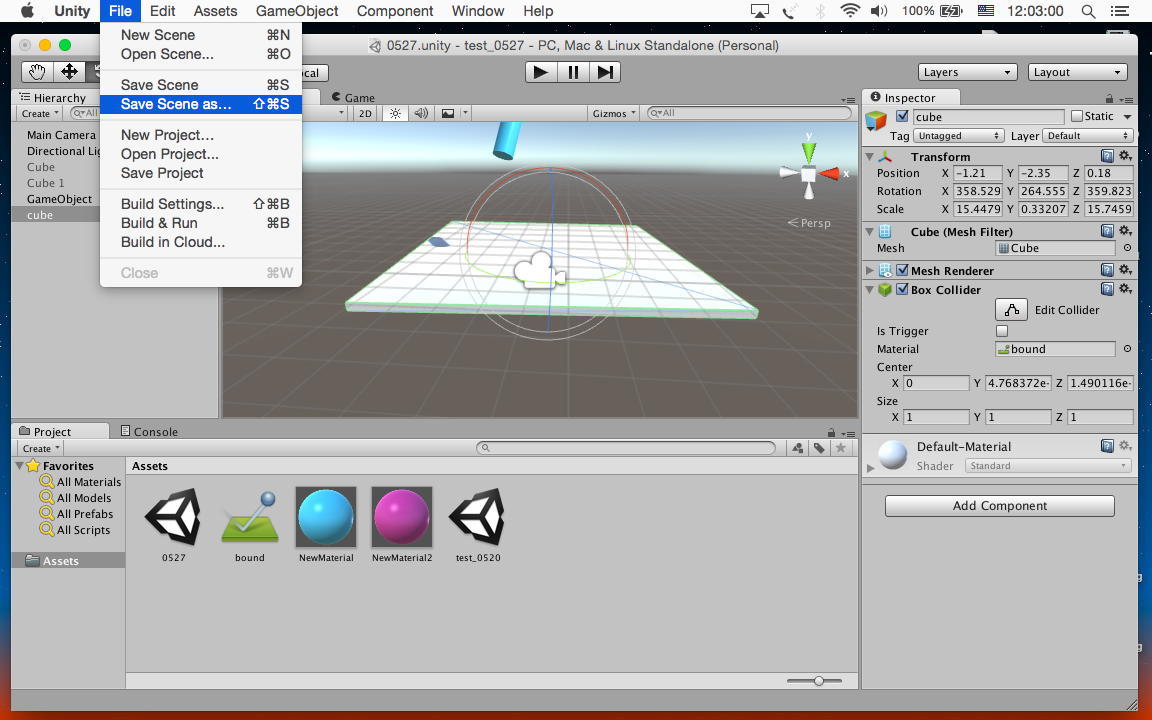Click the green Y axis cone on gizmo
The image size is (1152, 720).
point(809,152)
